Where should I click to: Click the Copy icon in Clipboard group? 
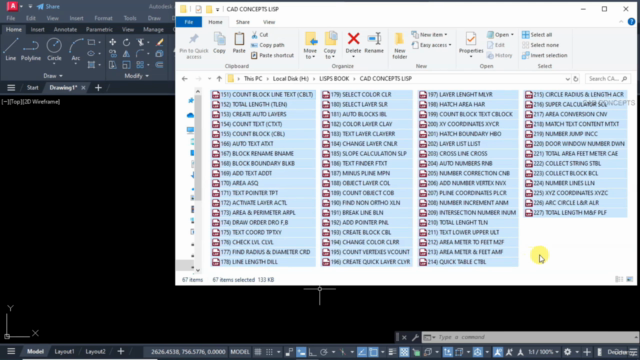coord(220,42)
